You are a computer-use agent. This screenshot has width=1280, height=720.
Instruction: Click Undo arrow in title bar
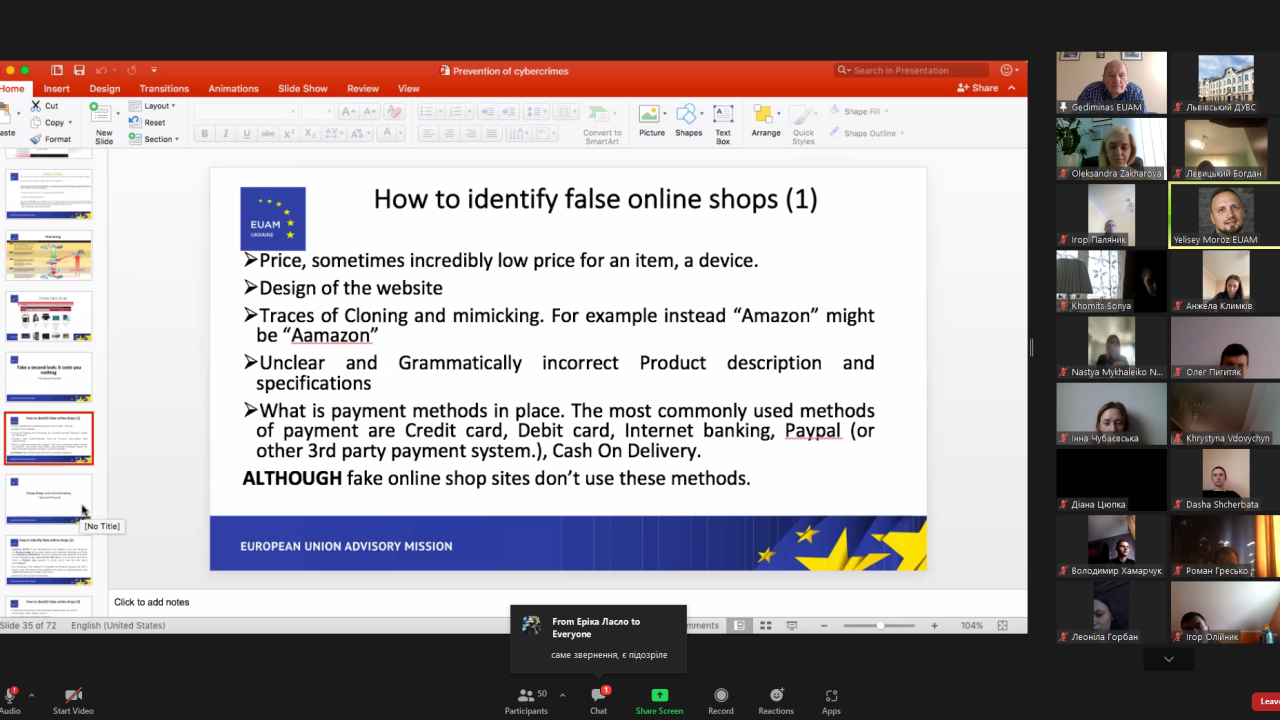(x=101, y=70)
